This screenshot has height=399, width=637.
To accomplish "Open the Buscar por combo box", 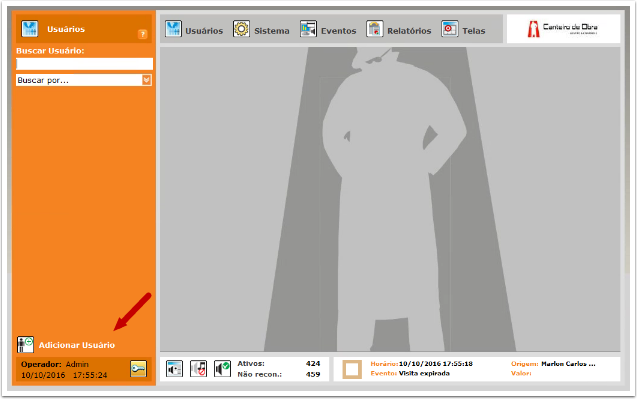I will pos(84,80).
